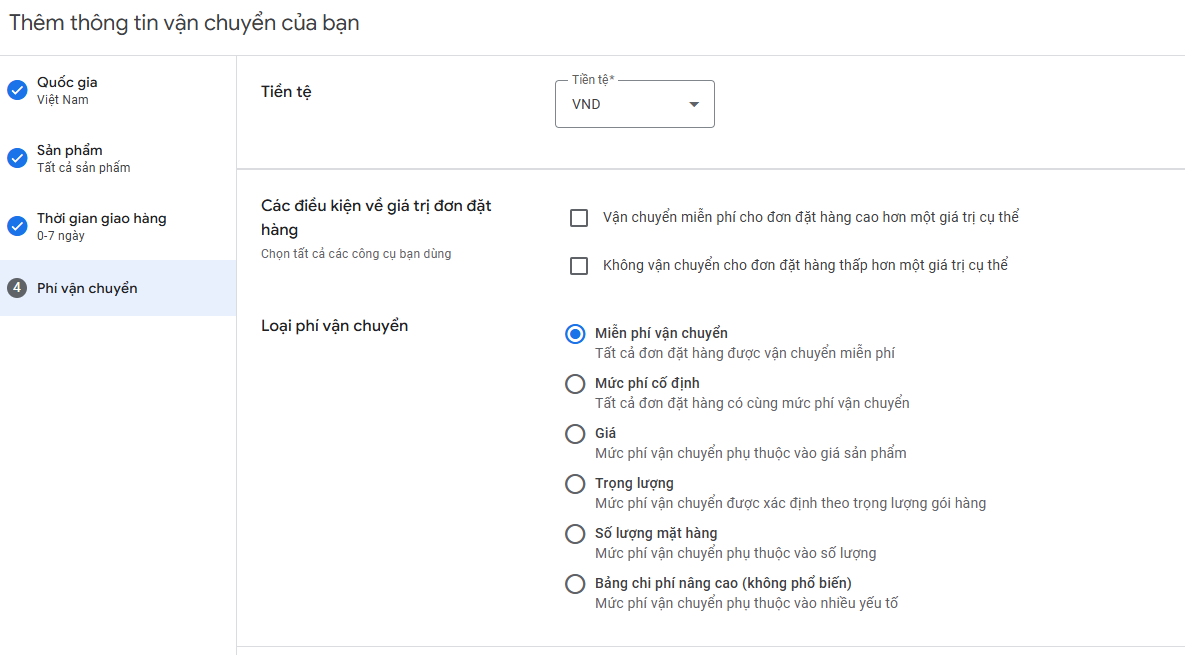Click the Sản phẩm completed checkmark icon
Screen dimensions: 1185x655
pos(17,158)
